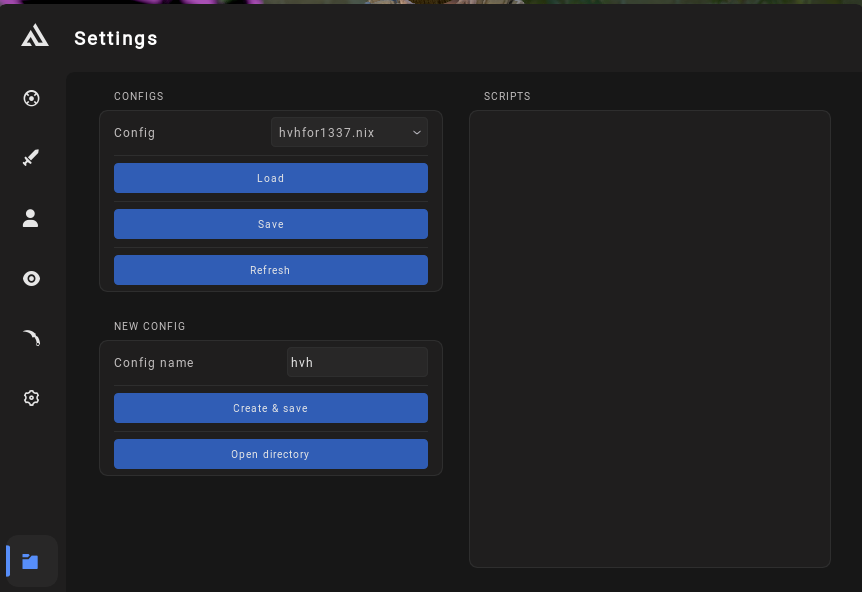Viewport: 862px width, 592px height.
Task: Select the folder configs sidebar tab
Action: [30, 561]
